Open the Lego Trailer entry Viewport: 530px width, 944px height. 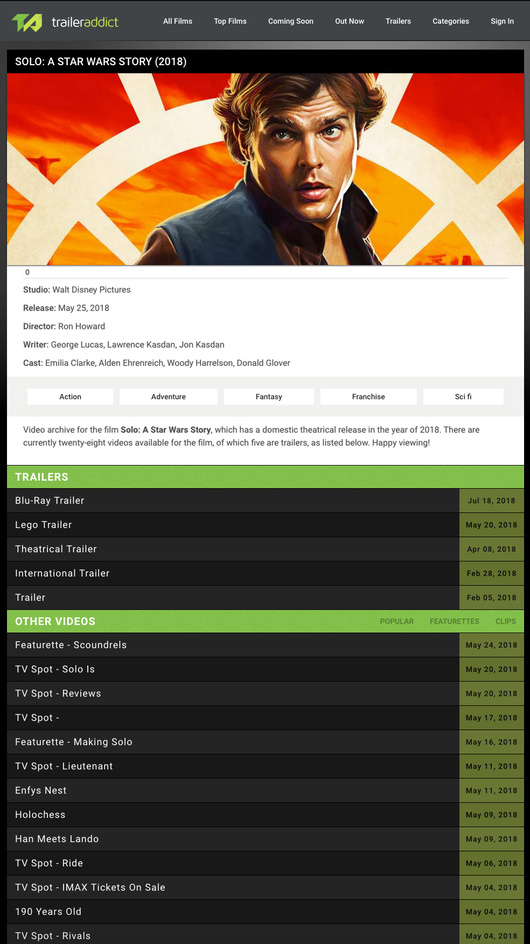tap(265, 525)
